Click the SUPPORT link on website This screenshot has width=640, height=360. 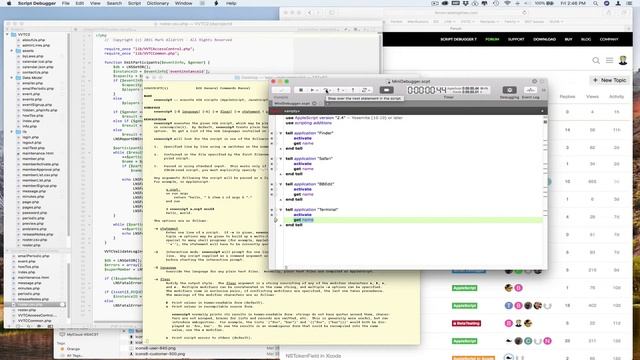[516, 40]
